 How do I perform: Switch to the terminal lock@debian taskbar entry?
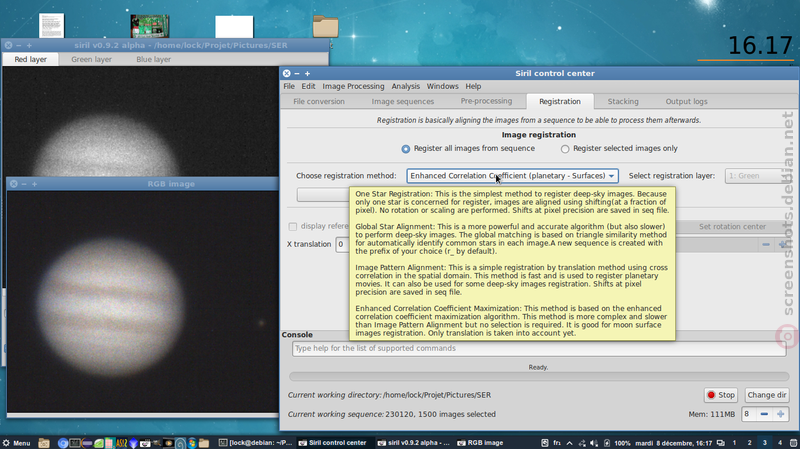click(256, 443)
